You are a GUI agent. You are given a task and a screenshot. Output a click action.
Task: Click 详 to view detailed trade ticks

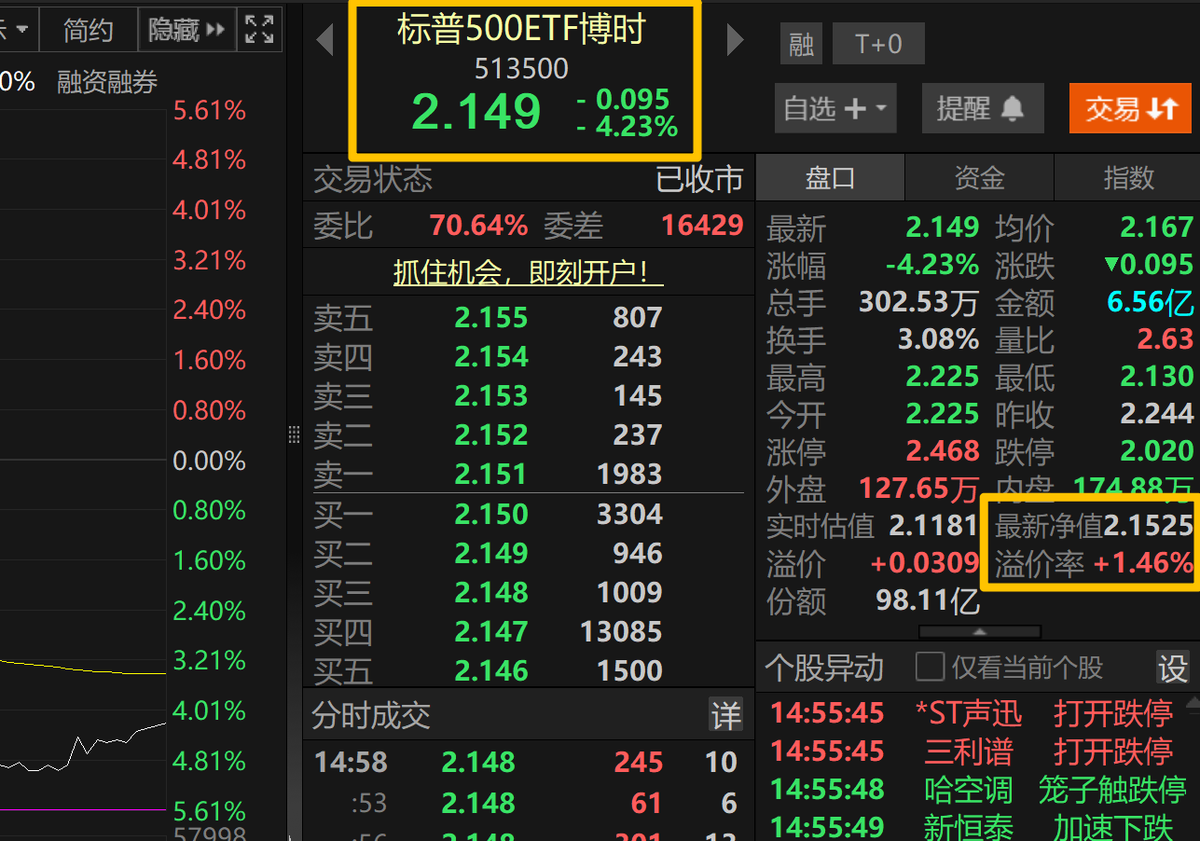coord(726,715)
